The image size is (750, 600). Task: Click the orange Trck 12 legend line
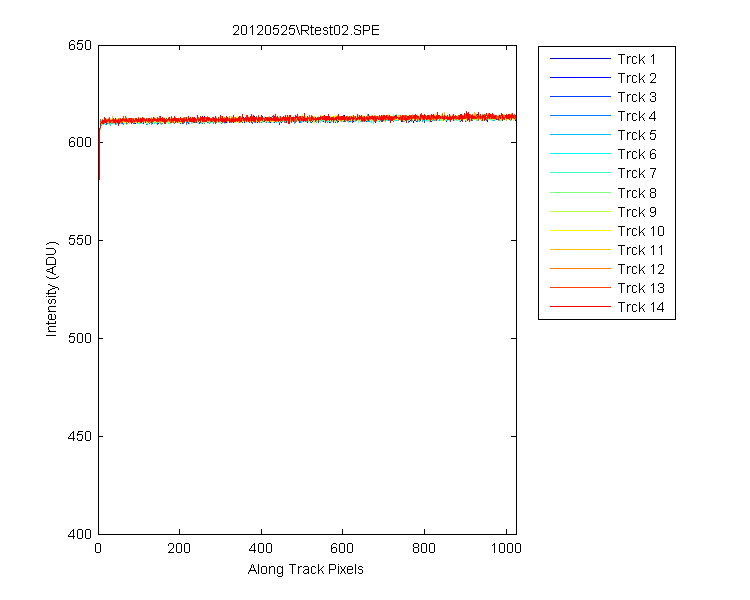[x=580, y=268]
